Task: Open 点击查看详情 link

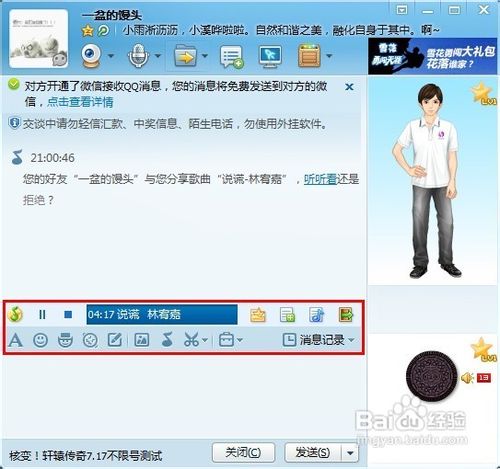Action: pos(80,102)
